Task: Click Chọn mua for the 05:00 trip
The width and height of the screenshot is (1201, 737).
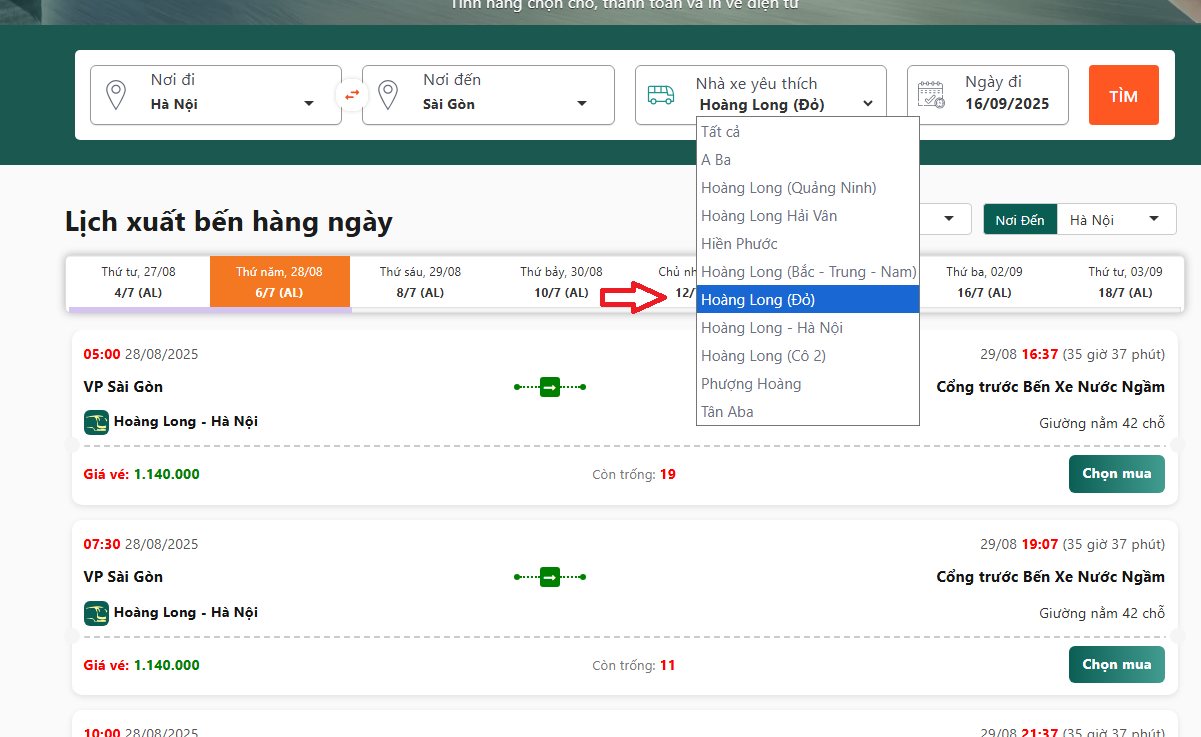Action: click(x=1116, y=474)
